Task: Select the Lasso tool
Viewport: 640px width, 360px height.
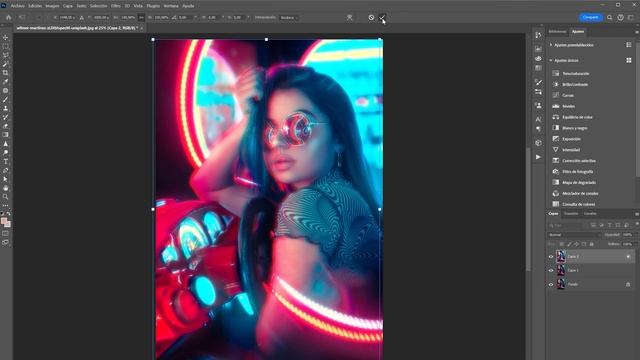Action: [x=5, y=56]
